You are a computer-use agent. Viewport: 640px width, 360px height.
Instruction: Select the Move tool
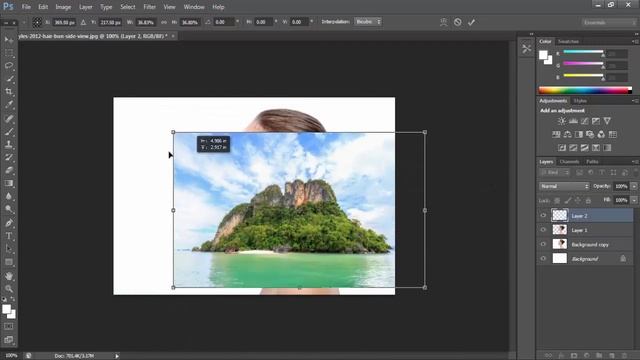coord(9,39)
